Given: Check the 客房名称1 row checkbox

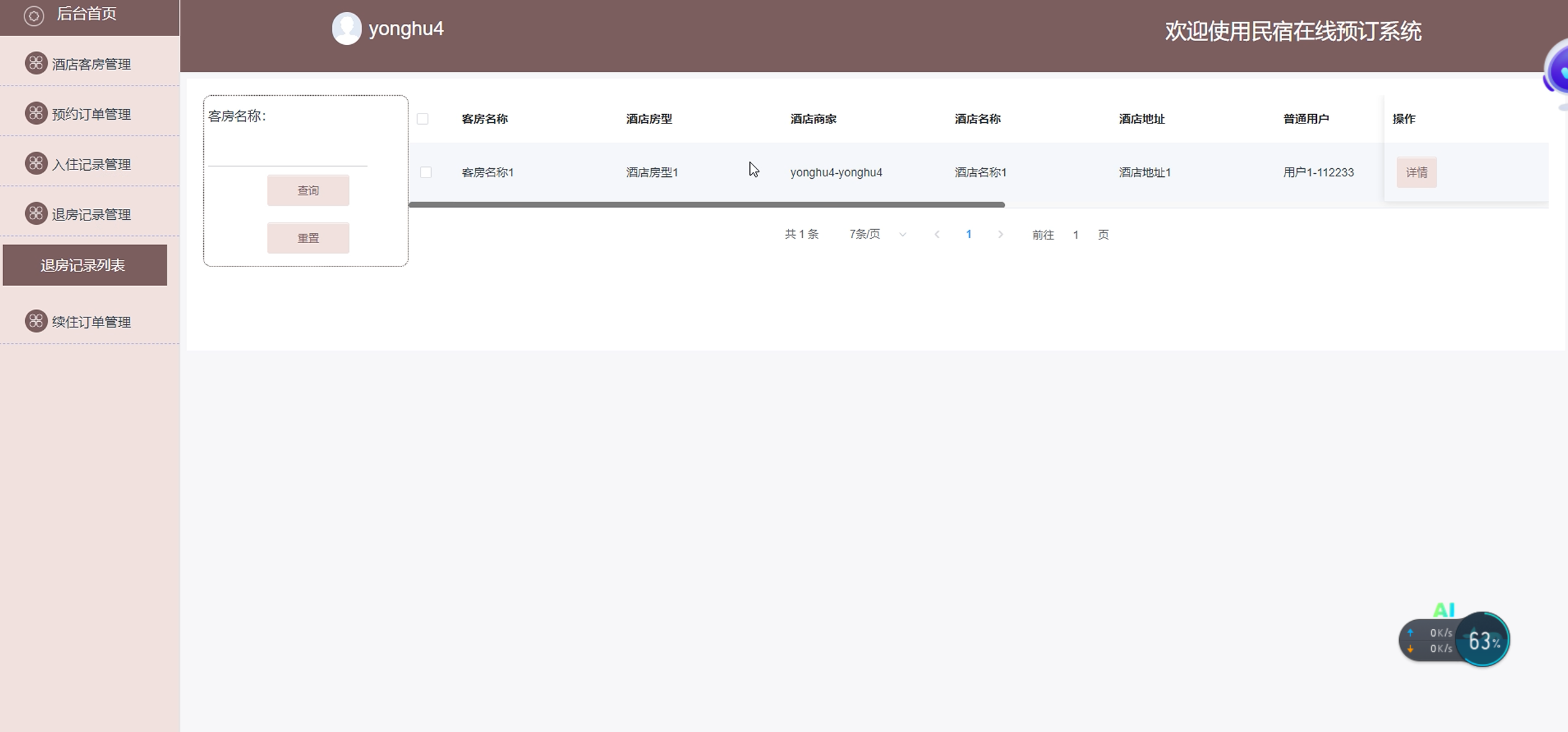Looking at the screenshot, I should [x=426, y=173].
